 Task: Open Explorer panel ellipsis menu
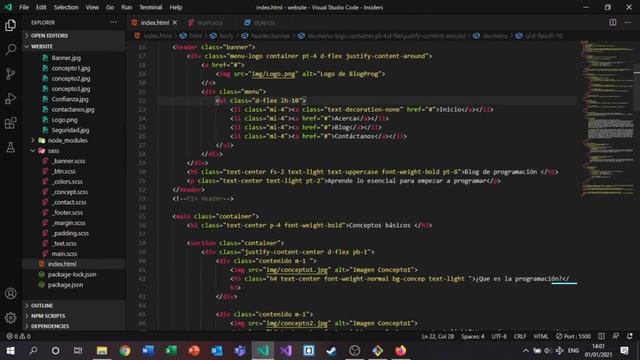pyautogui.click(x=113, y=22)
